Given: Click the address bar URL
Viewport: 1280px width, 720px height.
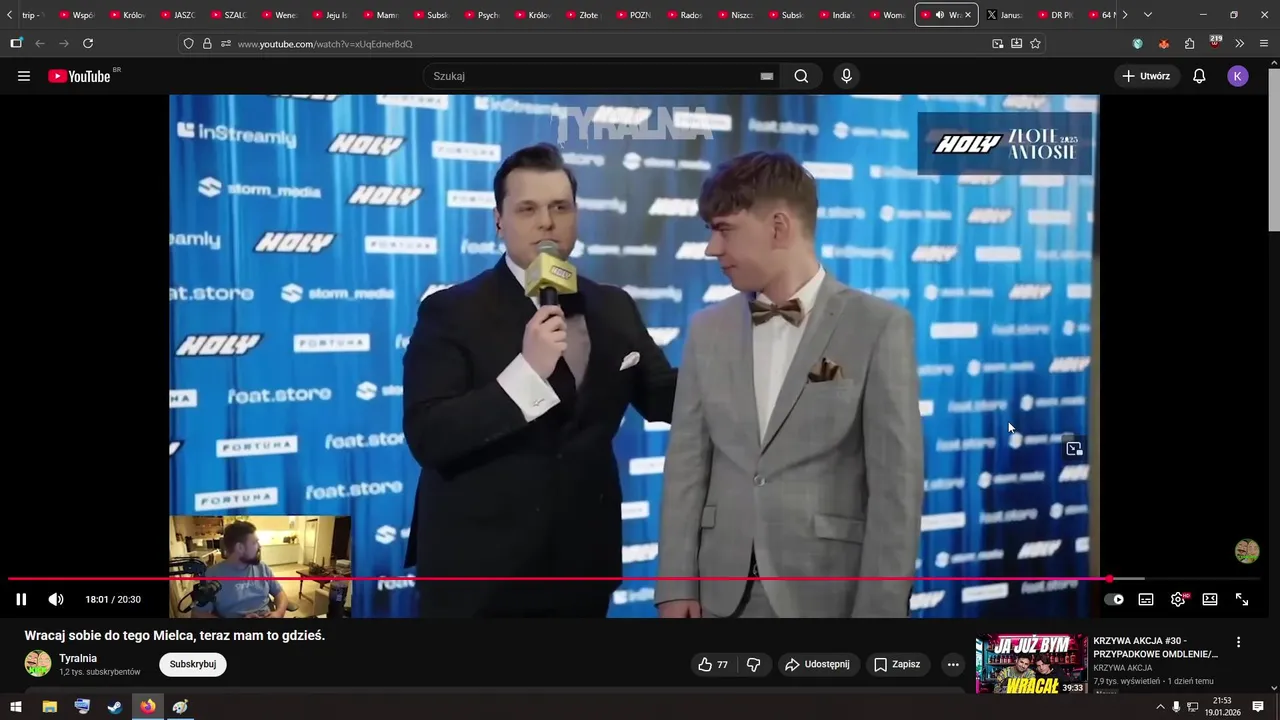Looking at the screenshot, I should [325, 44].
